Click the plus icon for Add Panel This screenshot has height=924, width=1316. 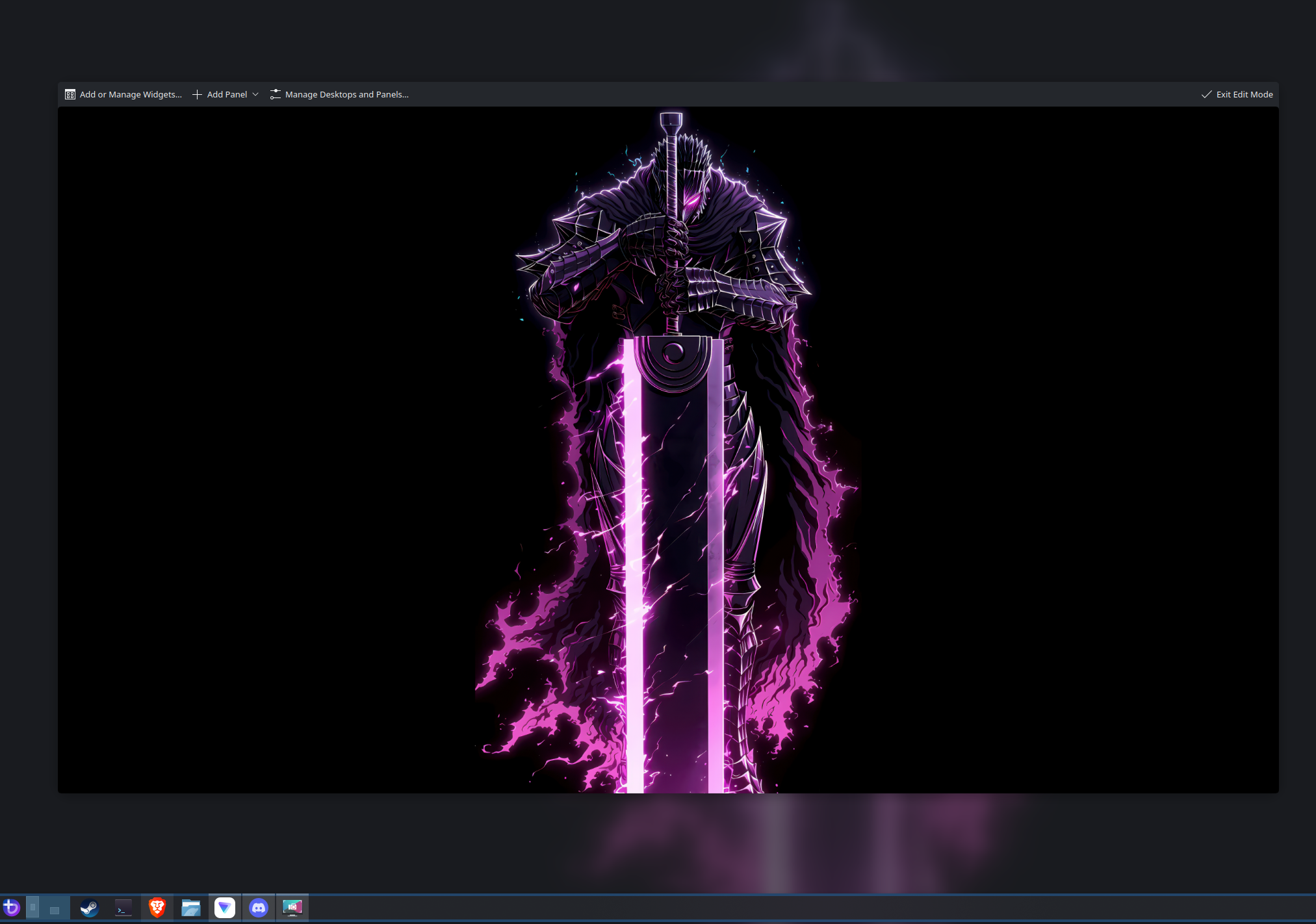coord(197,94)
